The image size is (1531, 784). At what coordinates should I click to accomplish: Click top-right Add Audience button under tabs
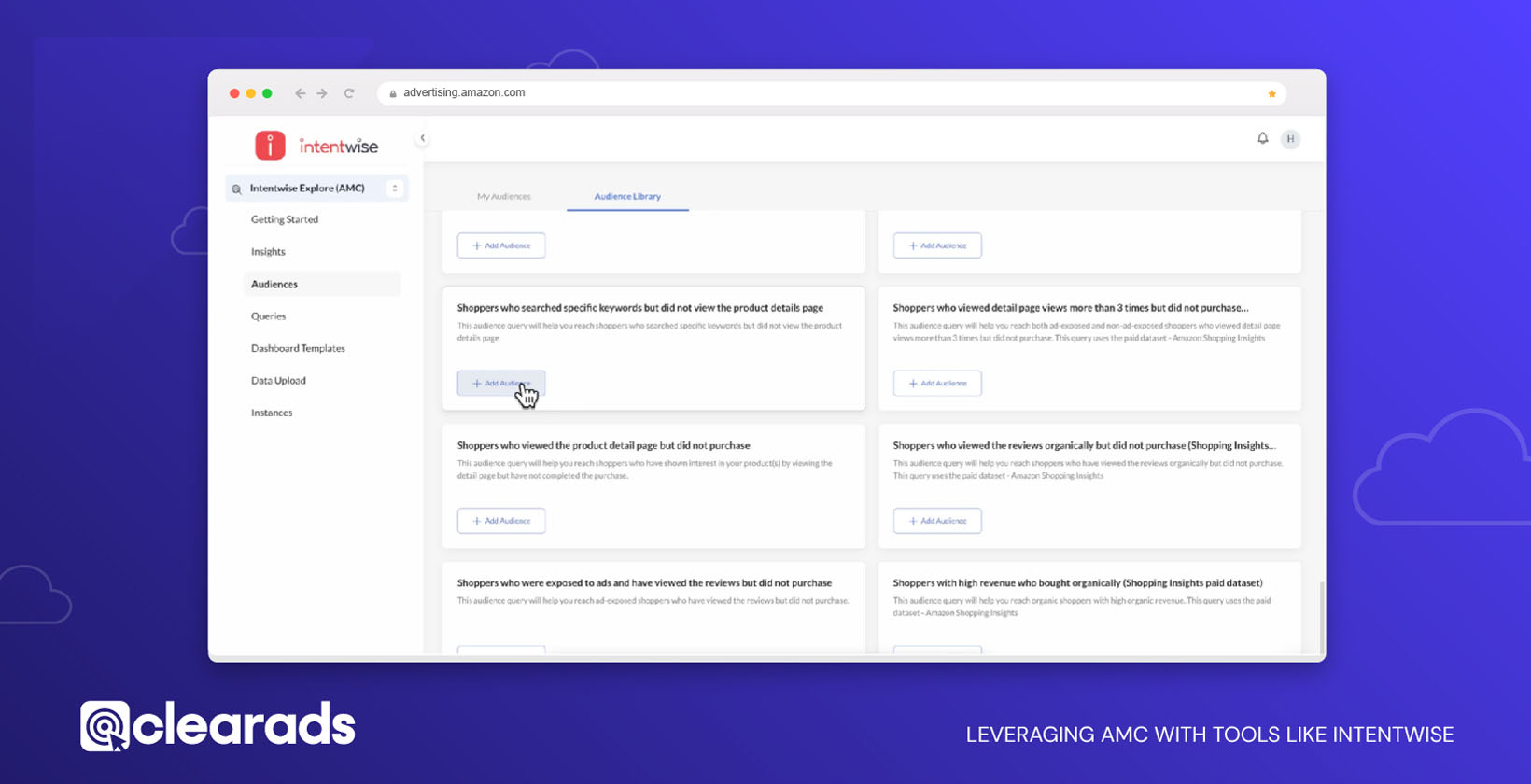[x=937, y=245]
